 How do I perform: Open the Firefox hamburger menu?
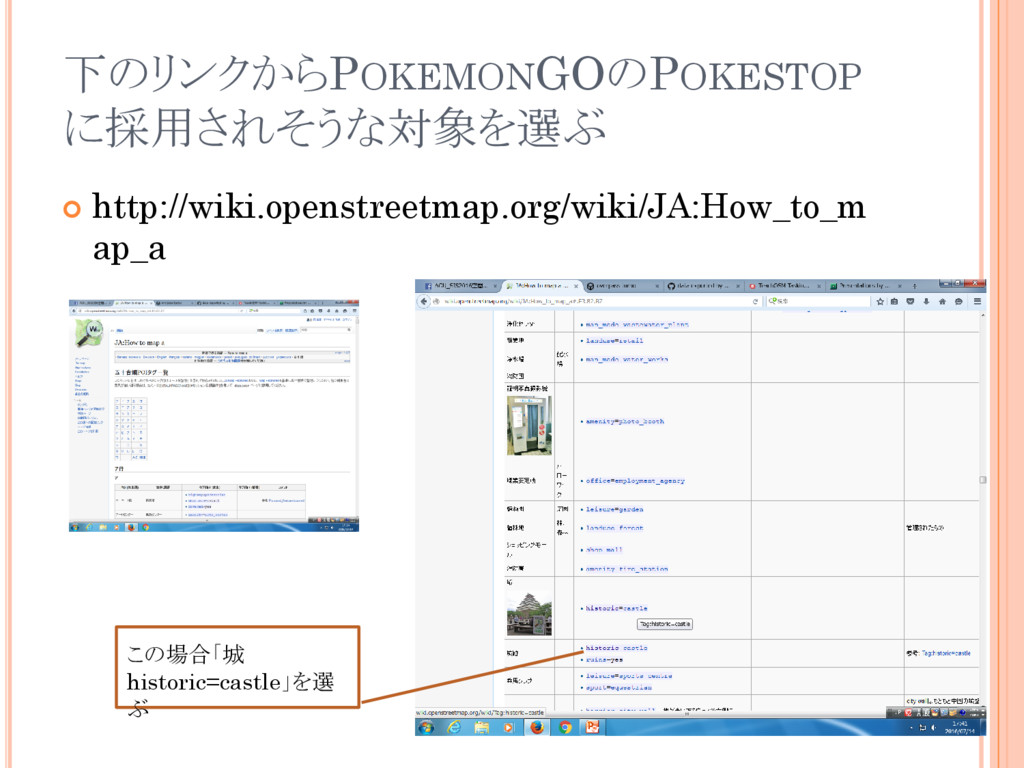tap(977, 301)
